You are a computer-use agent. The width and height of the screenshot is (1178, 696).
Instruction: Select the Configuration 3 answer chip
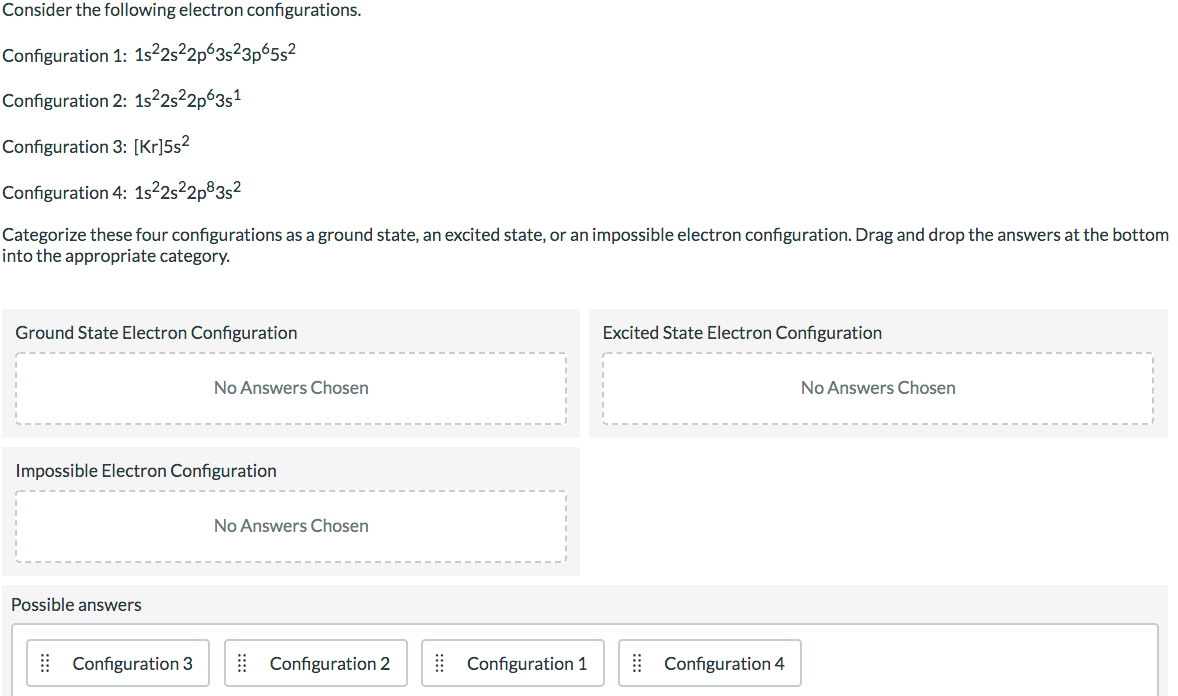[x=117, y=663]
